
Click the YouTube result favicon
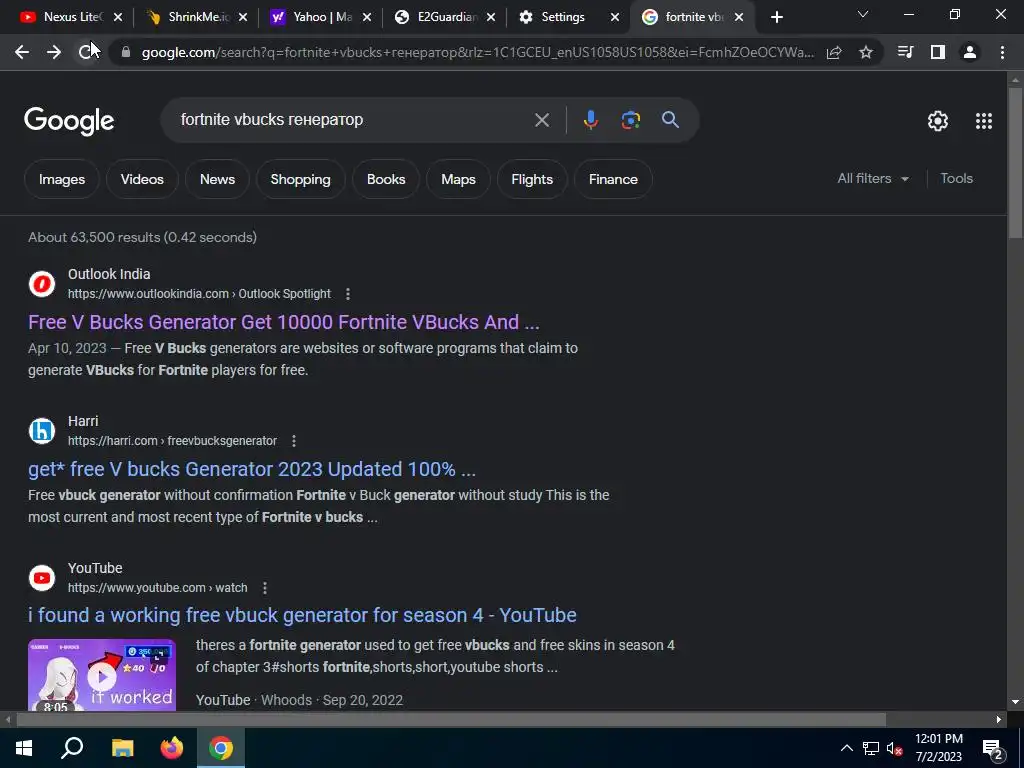42,578
